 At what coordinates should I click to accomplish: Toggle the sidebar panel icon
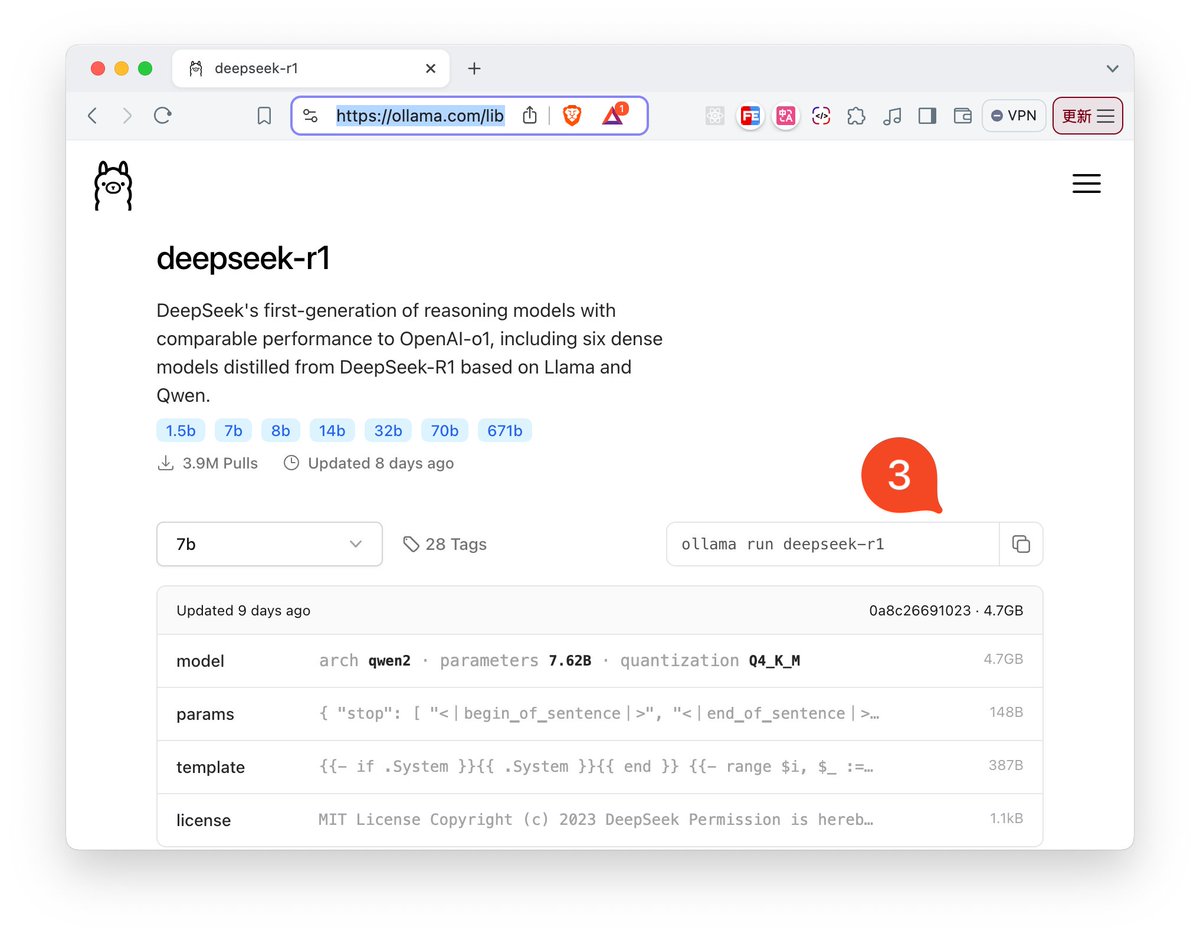tap(927, 115)
